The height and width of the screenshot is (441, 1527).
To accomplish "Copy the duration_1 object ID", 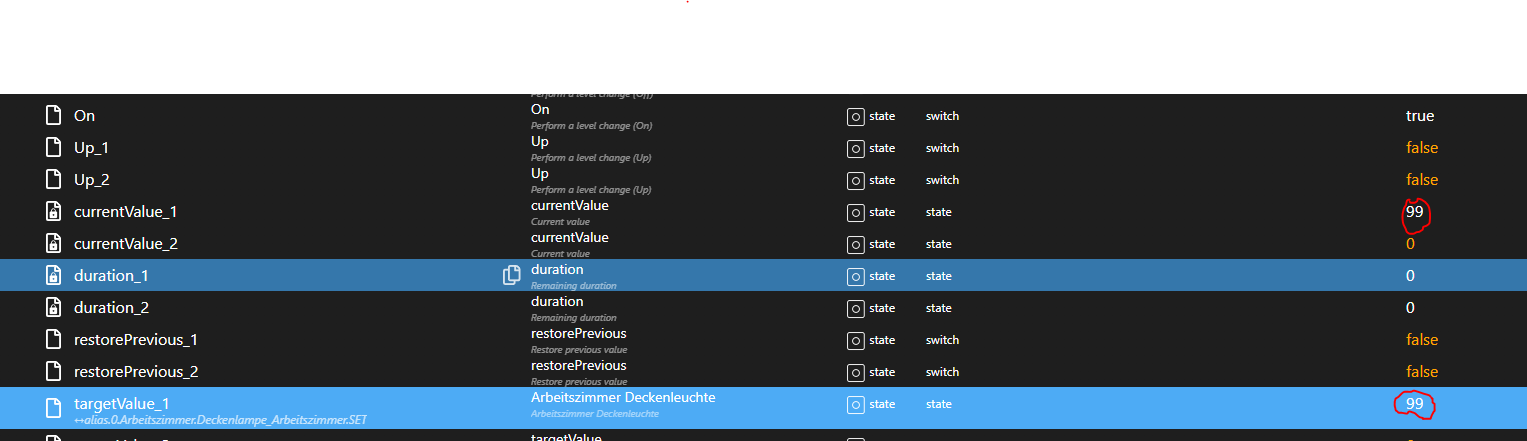I will [512, 275].
